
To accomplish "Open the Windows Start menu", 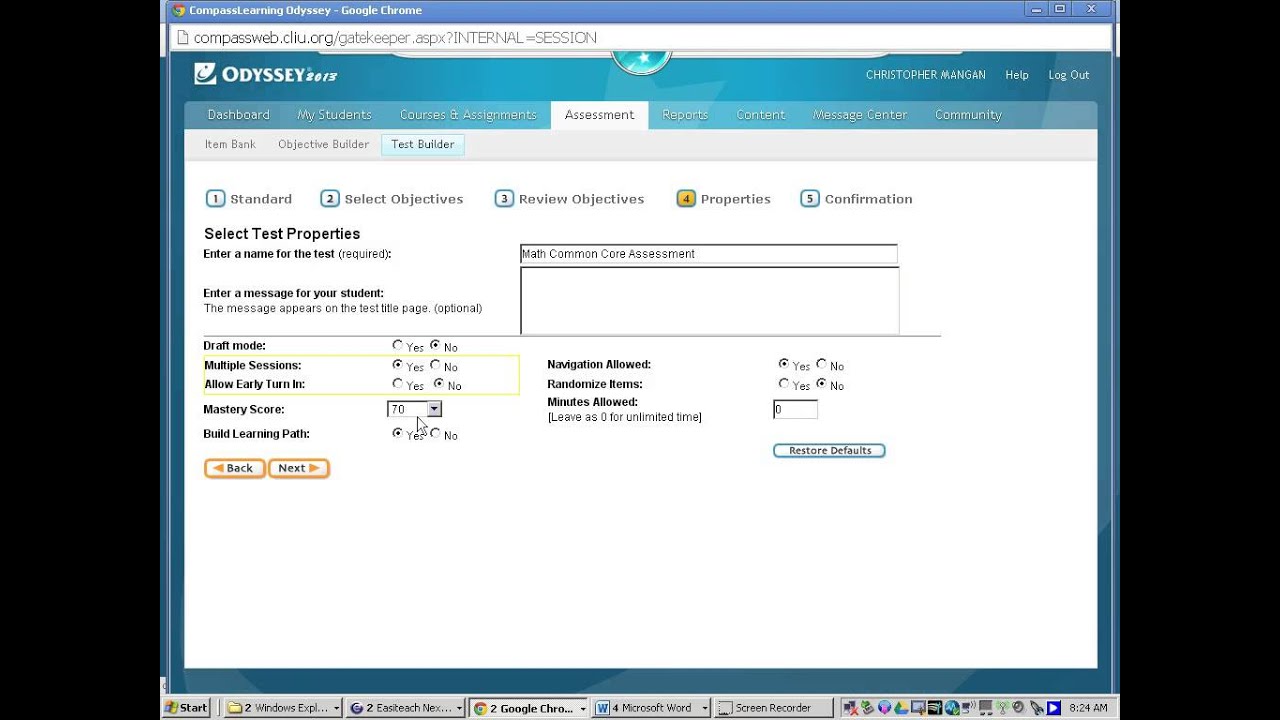I will 187,708.
